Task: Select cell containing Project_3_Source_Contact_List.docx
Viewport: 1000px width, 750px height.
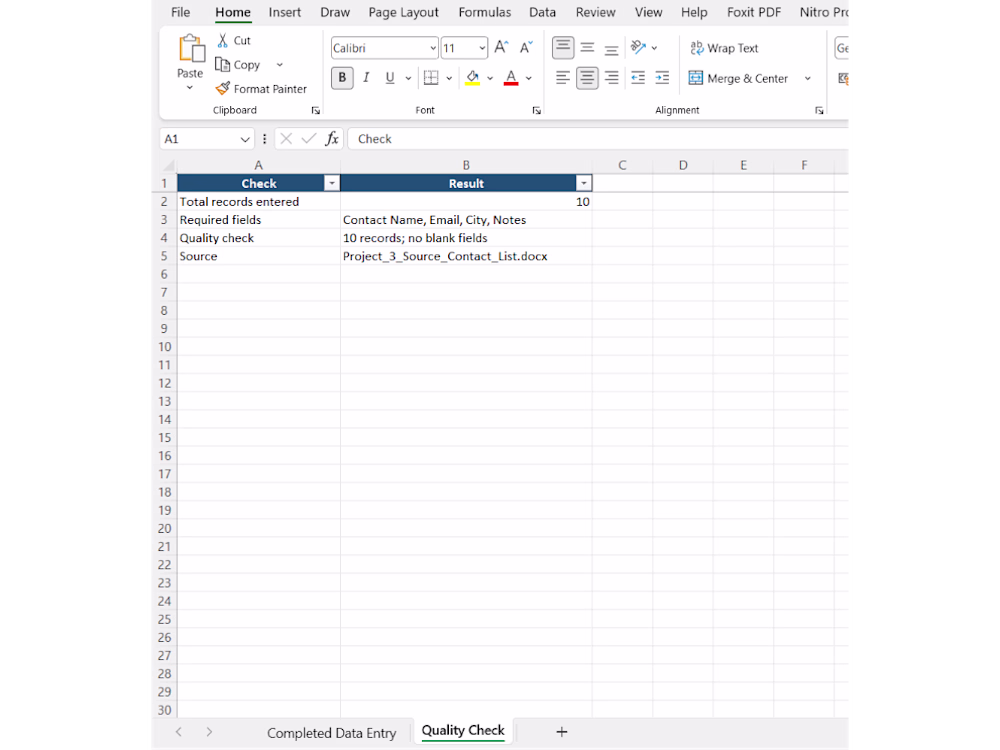Action: (466, 256)
